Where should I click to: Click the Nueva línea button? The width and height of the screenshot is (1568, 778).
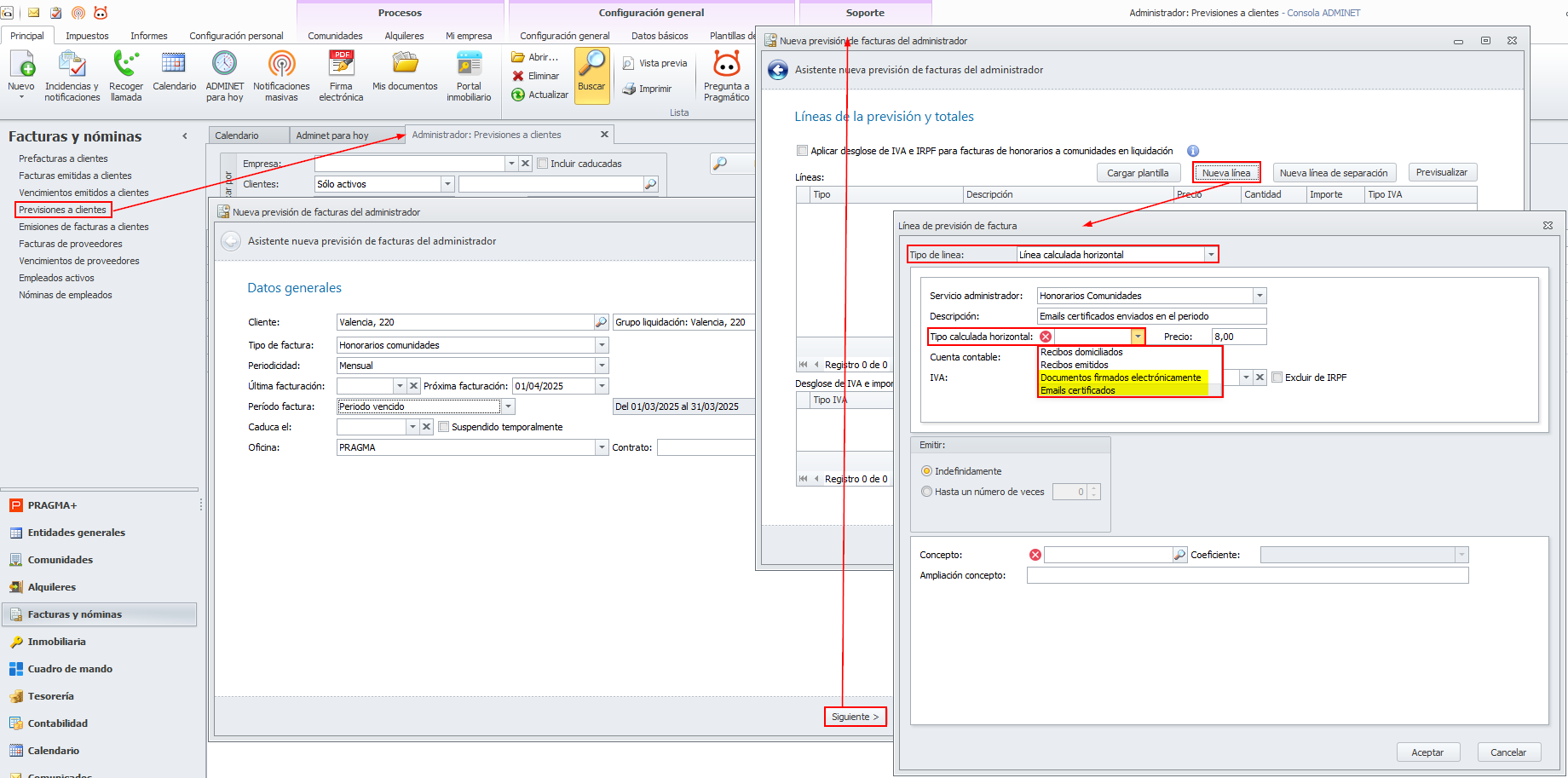tap(1226, 173)
